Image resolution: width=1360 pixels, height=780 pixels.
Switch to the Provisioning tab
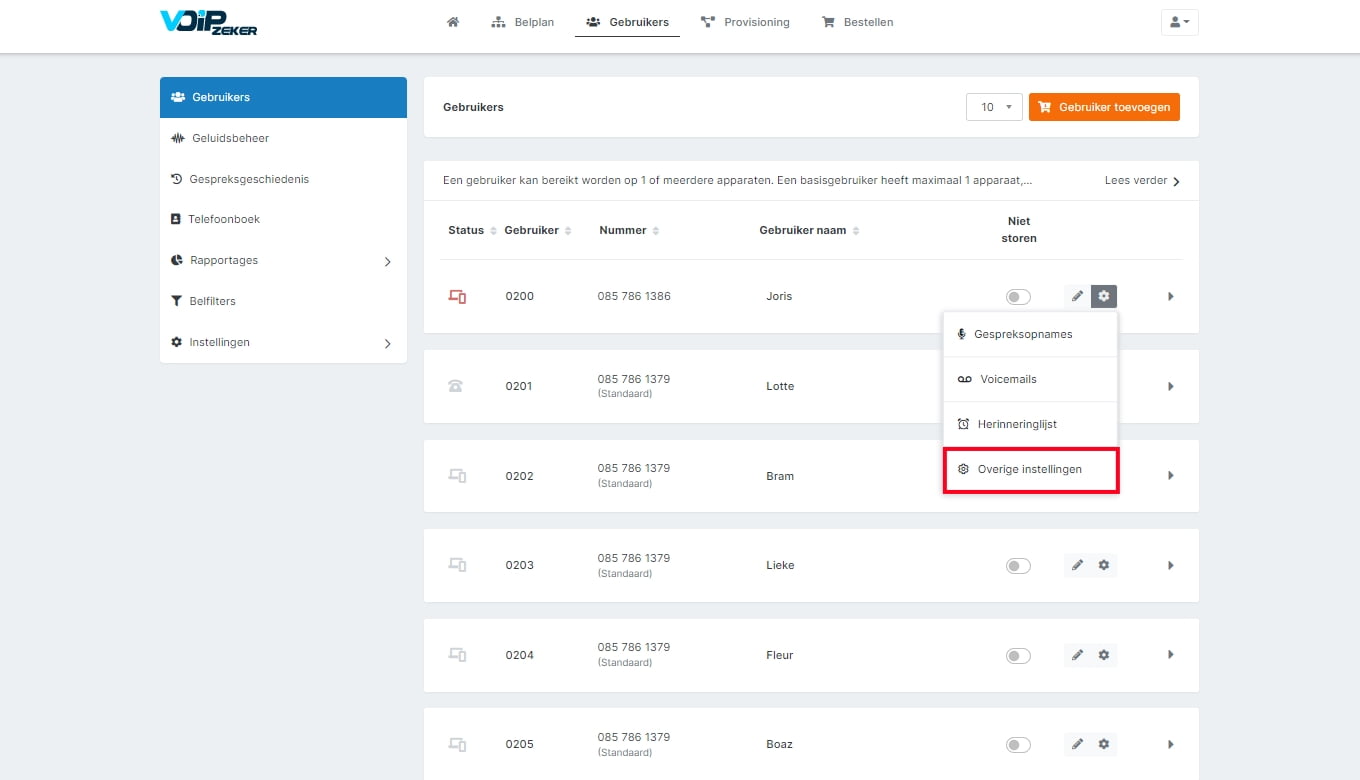click(745, 22)
